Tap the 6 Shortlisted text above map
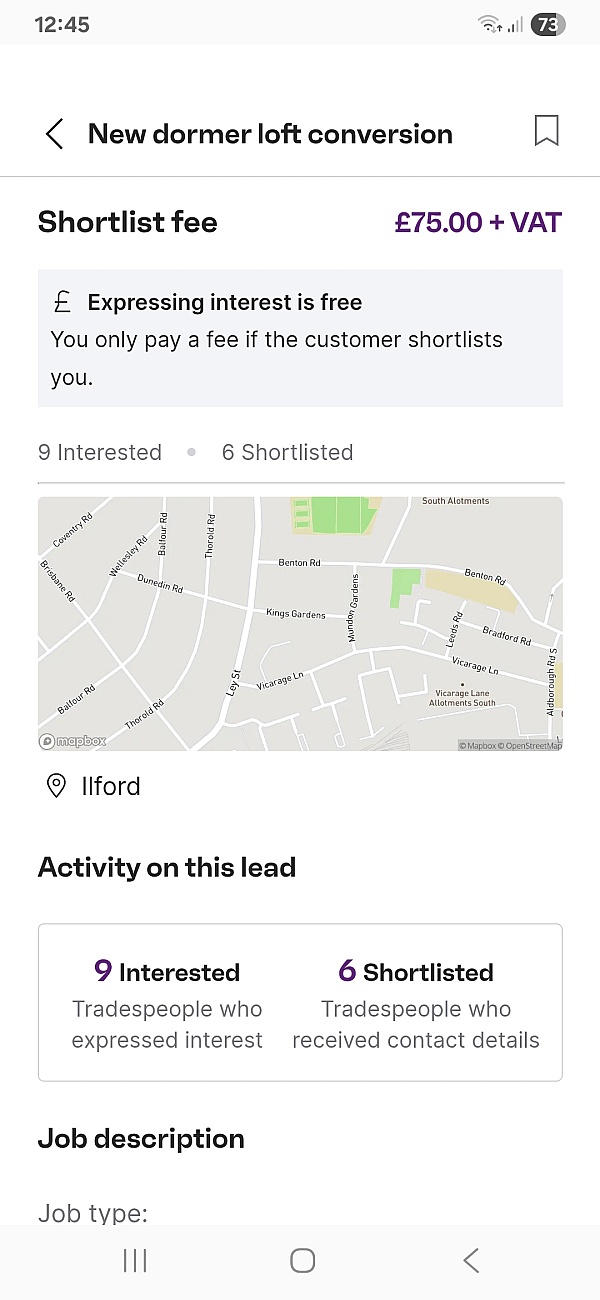This screenshot has width=600, height=1300. 287,452
